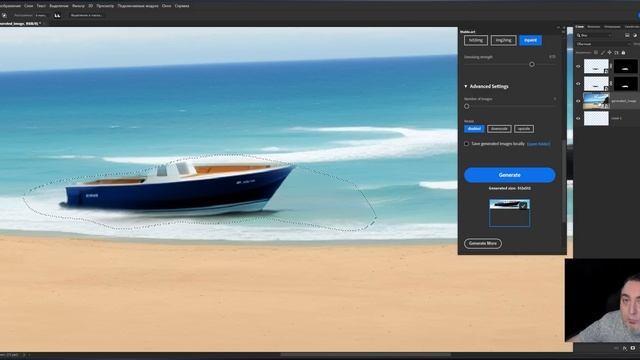Switch to the Layers panel tab
The height and width of the screenshot is (360, 640).
(580, 27)
